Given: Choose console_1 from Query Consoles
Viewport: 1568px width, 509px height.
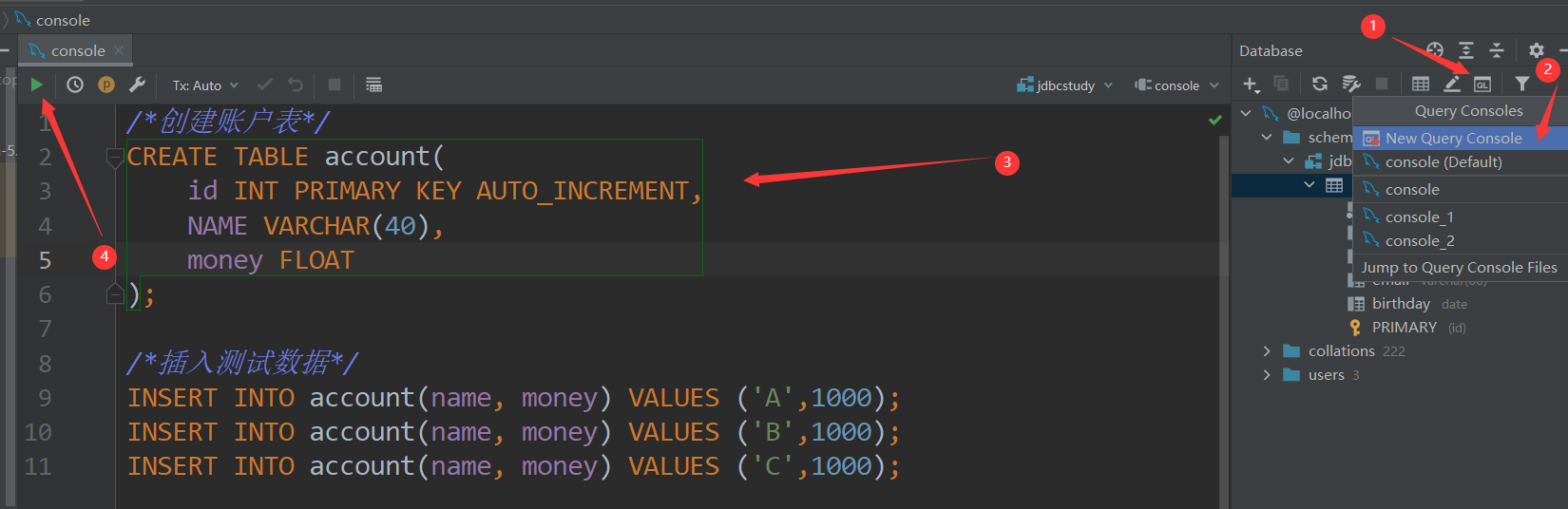Looking at the screenshot, I should (x=1460, y=217).
